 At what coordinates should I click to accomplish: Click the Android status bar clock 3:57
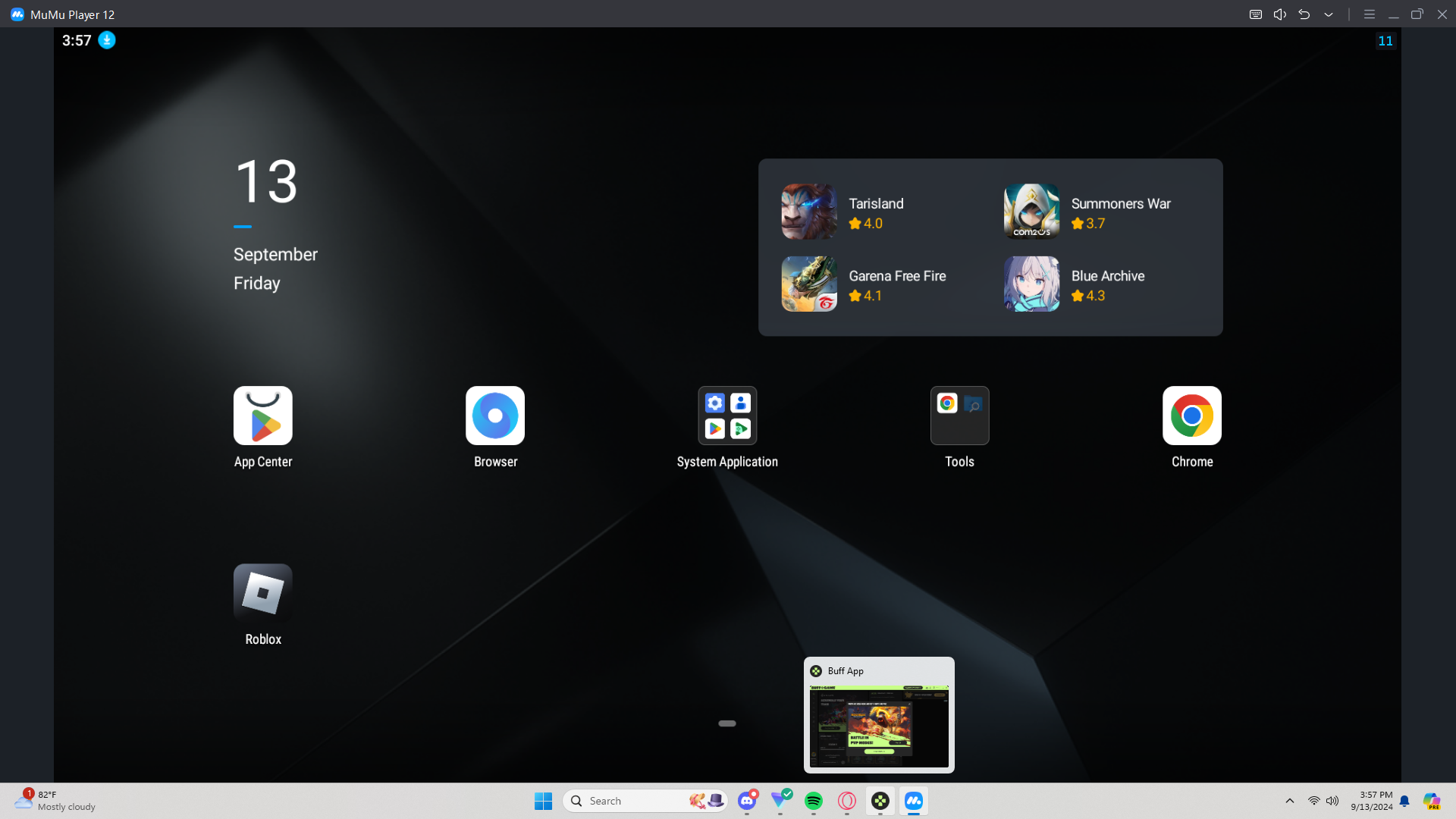point(77,40)
